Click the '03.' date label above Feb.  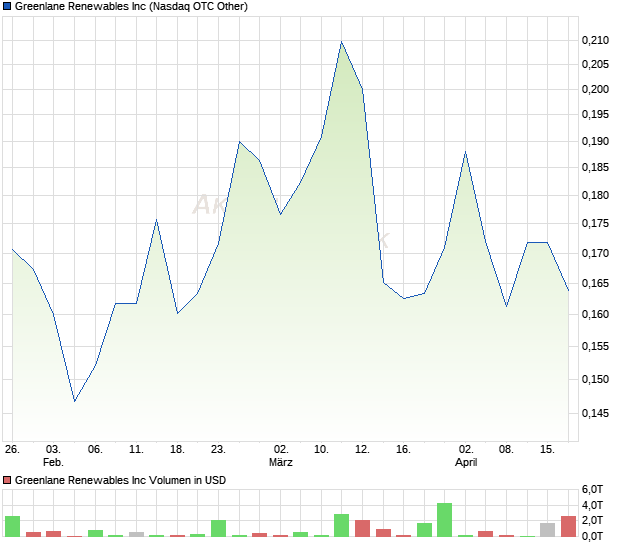tap(53, 449)
